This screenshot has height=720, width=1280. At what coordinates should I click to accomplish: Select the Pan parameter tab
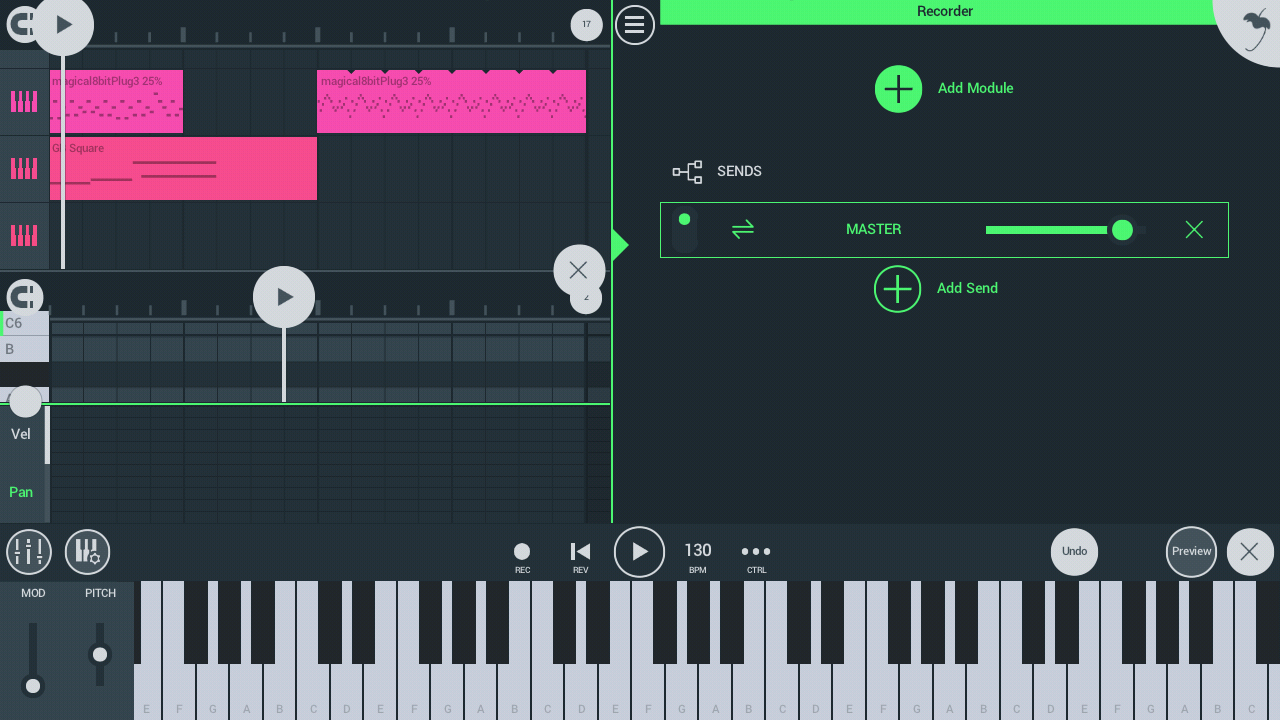(21, 492)
